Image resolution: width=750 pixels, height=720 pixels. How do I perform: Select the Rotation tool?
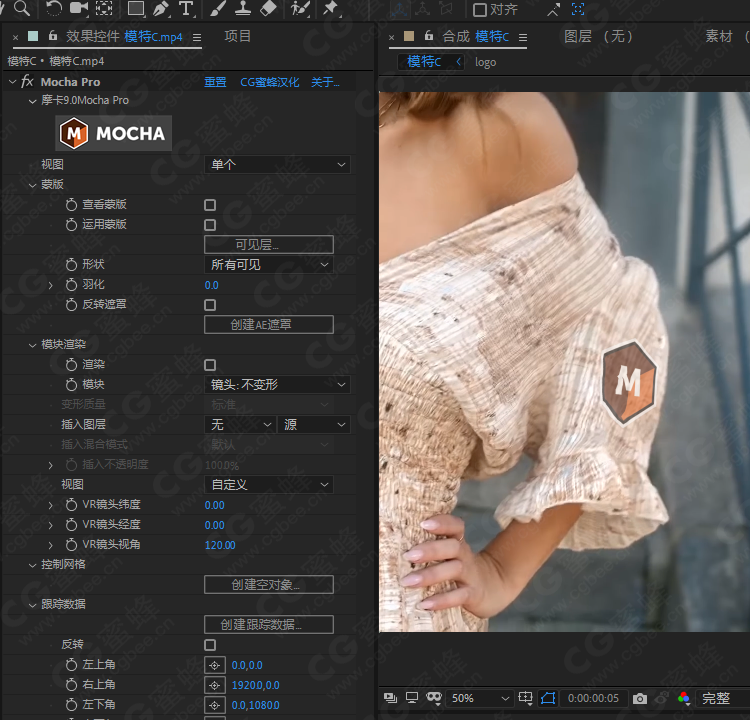tap(53, 8)
